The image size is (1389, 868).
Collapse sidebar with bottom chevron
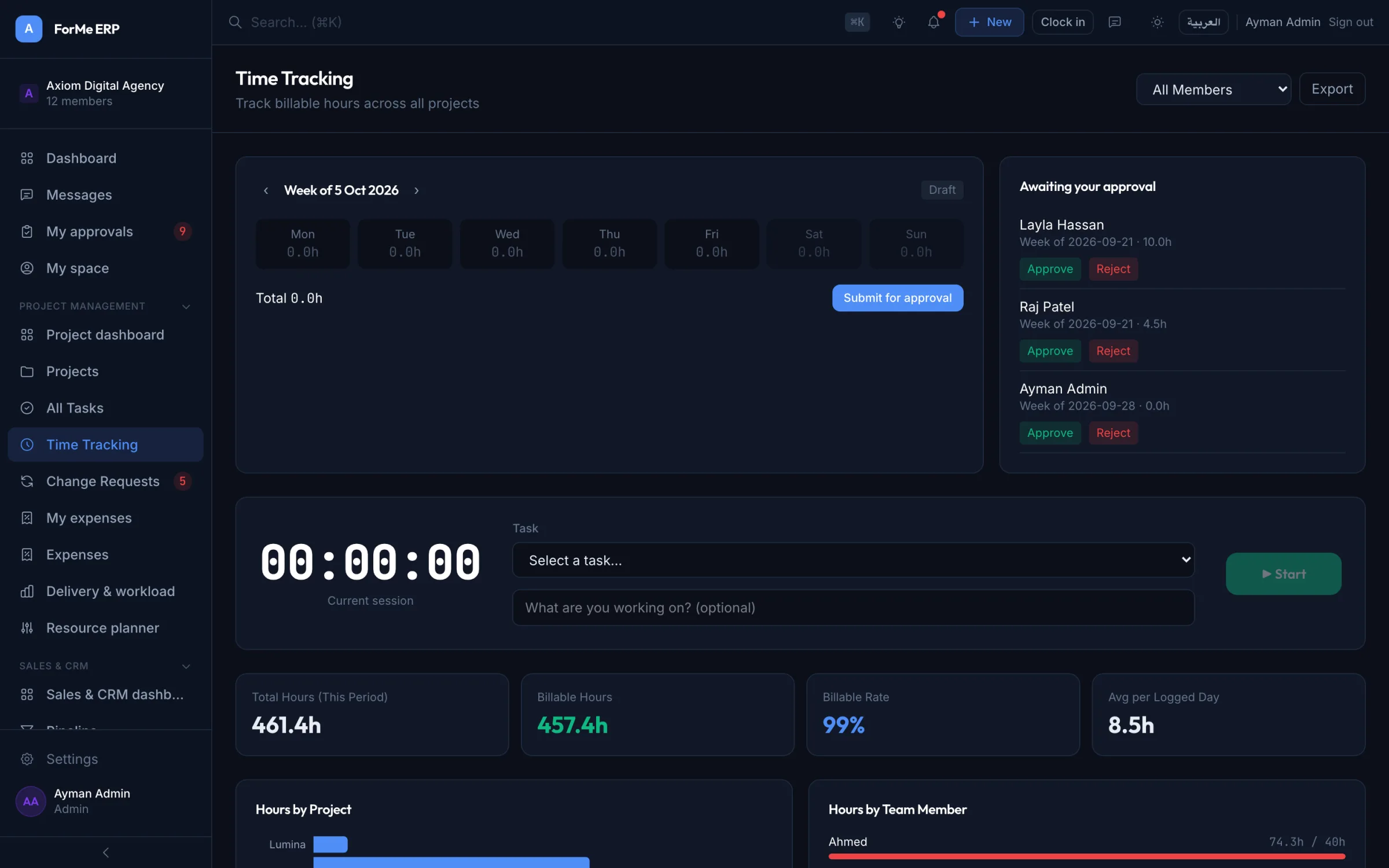tap(105, 852)
